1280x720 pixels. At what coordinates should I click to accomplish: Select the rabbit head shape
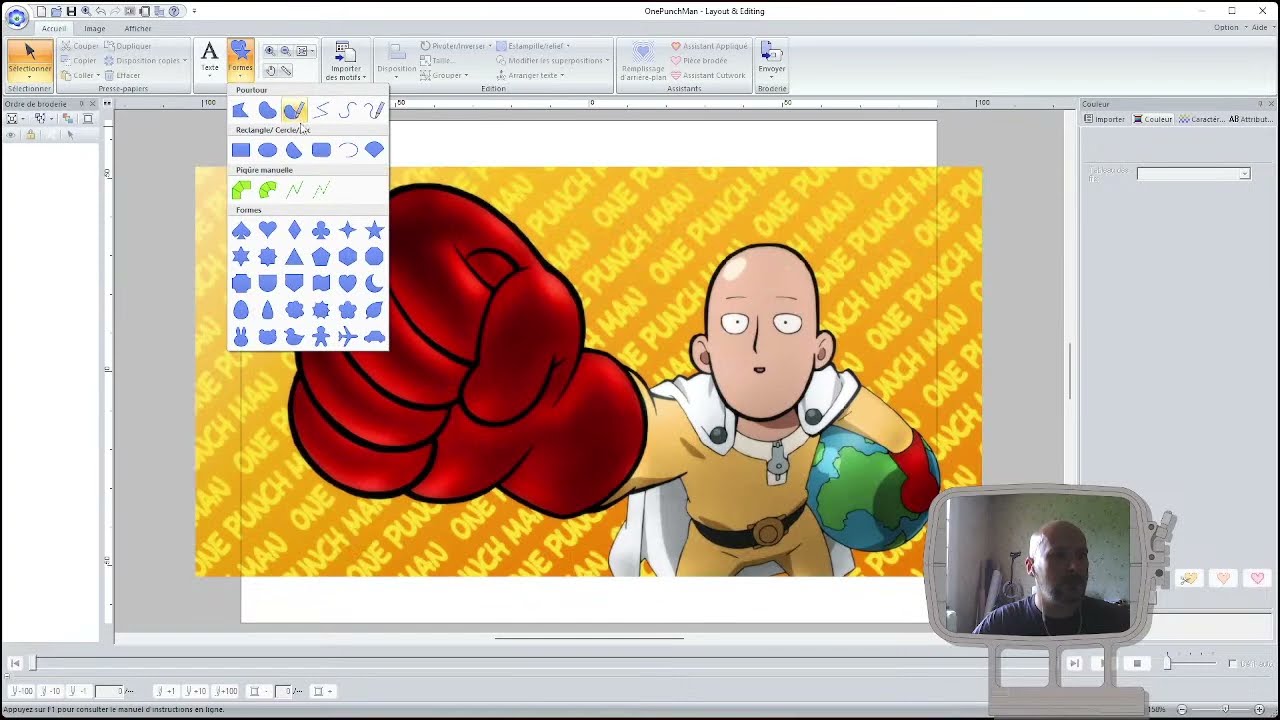241,337
